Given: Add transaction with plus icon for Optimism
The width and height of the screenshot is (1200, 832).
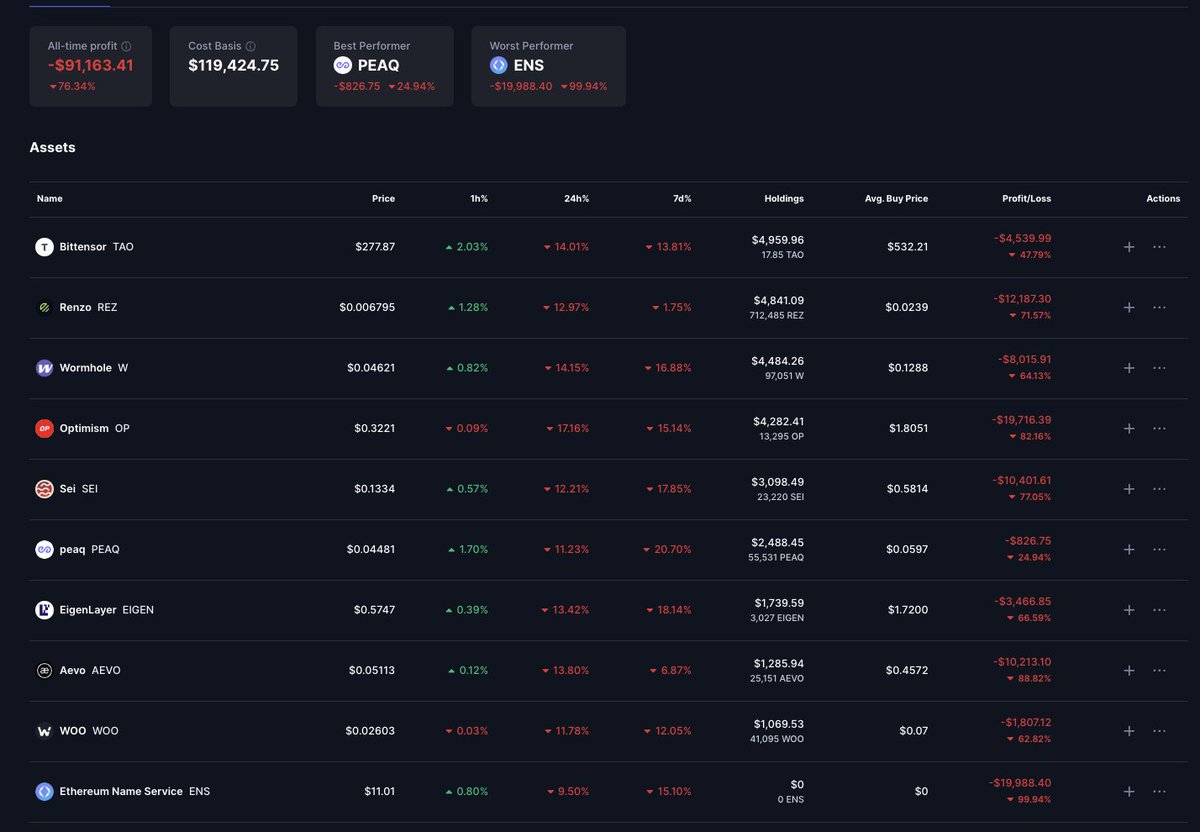Looking at the screenshot, I should point(1129,428).
